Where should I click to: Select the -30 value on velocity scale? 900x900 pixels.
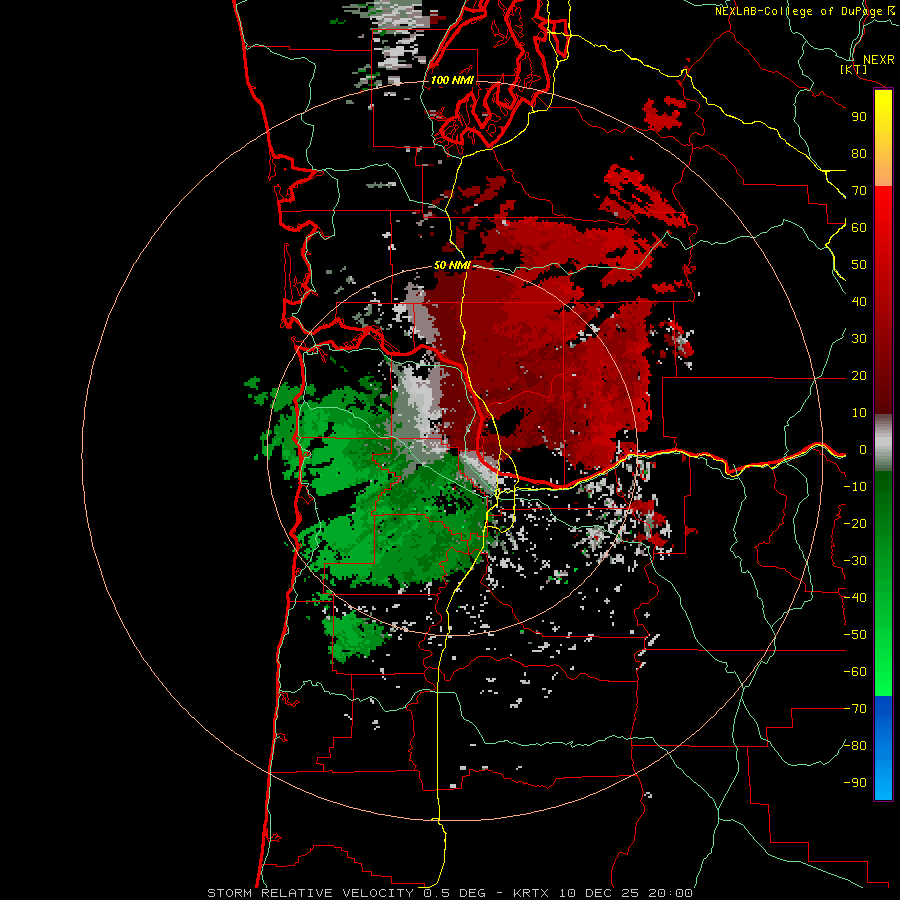tap(855, 561)
